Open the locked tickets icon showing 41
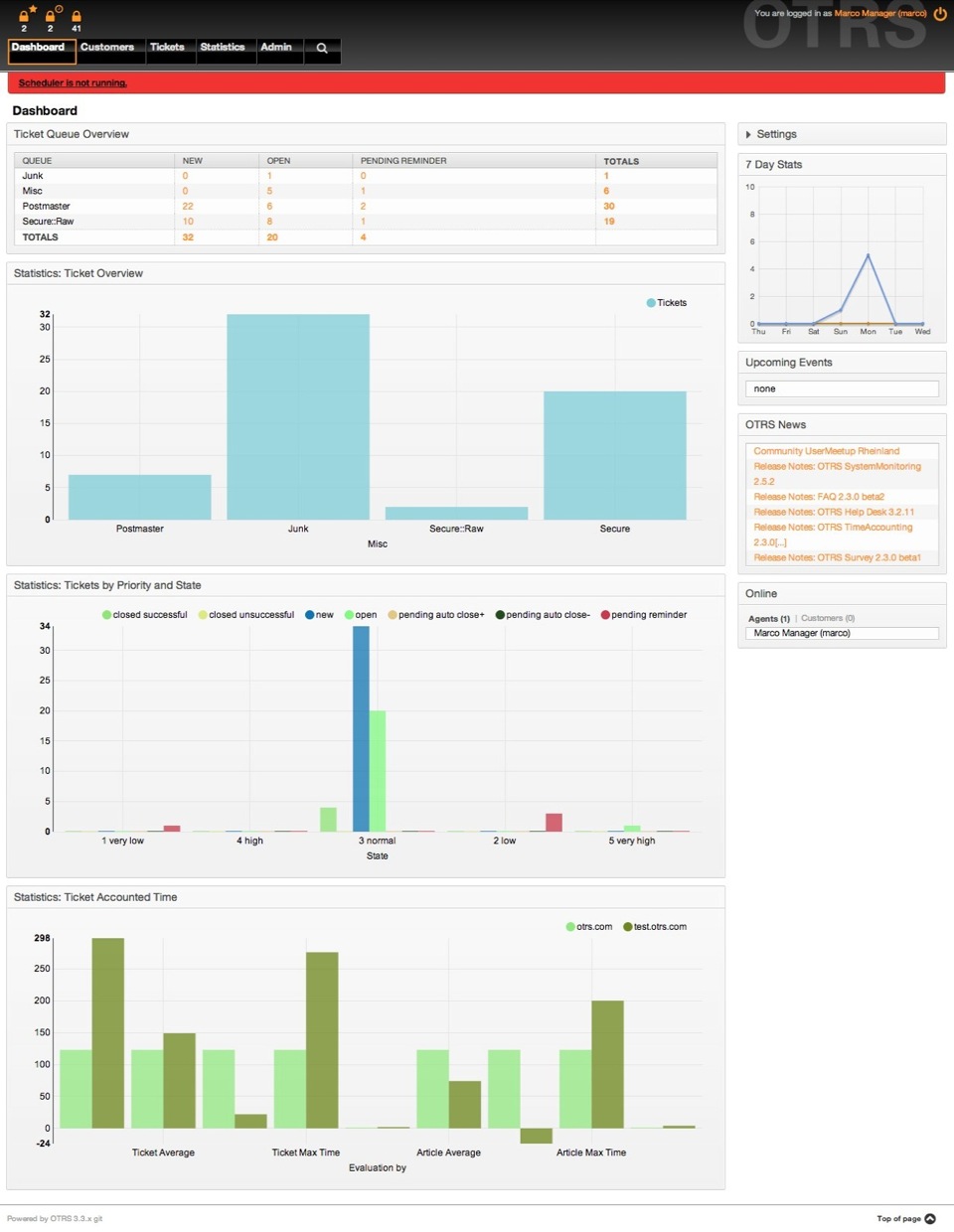The width and height of the screenshot is (954, 1232). pyautogui.click(x=77, y=17)
